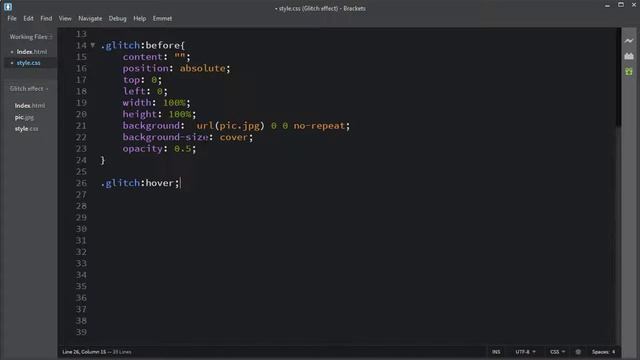Screen dimensions: 640x360
Task: Open the File menu
Action: (12, 18)
